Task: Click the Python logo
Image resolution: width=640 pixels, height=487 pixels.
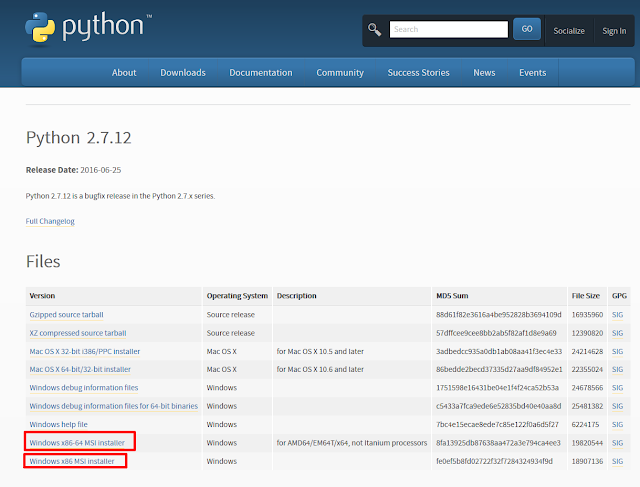Action: (x=87, y=27)
